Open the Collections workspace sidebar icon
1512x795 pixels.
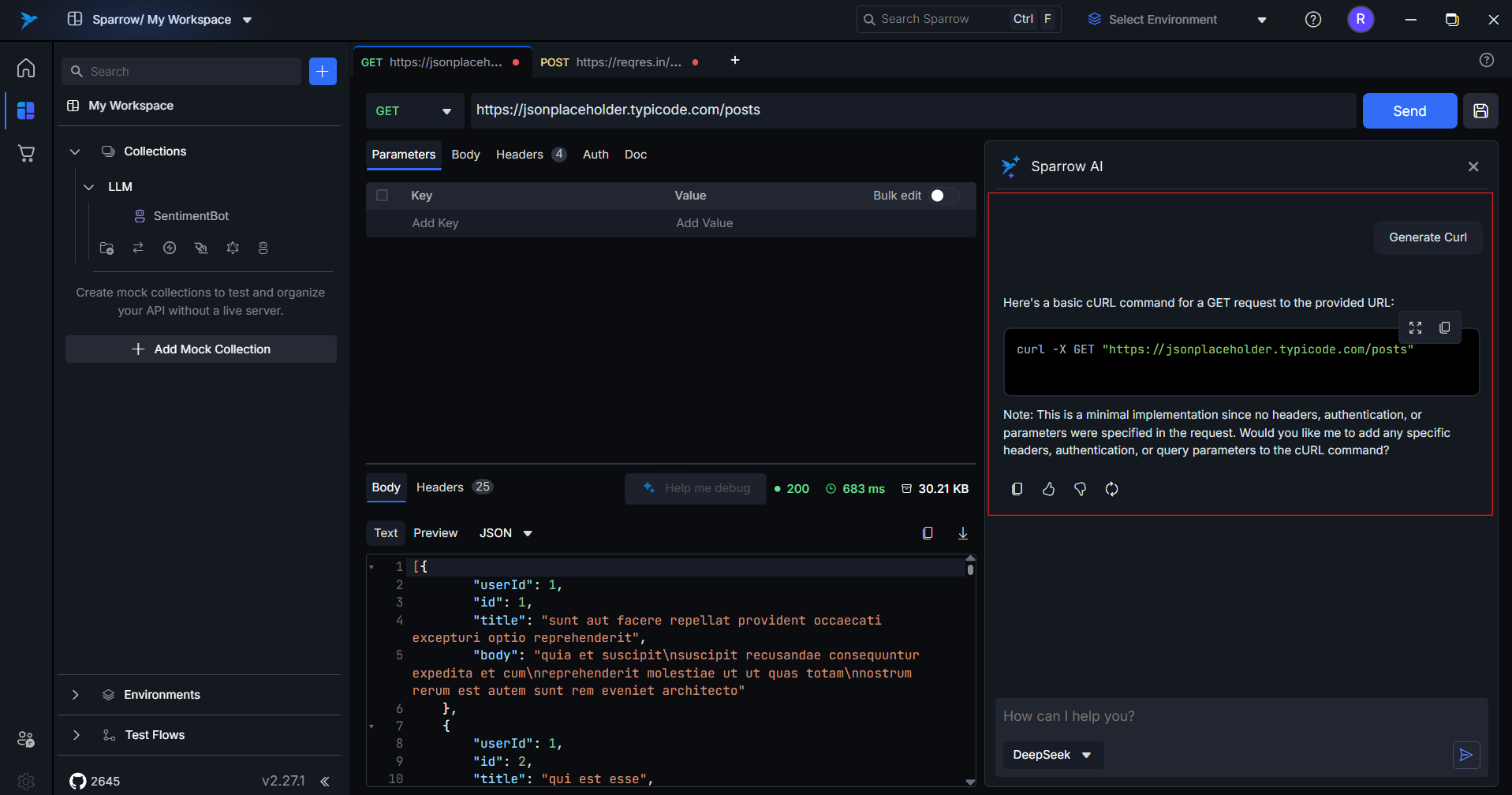26,110
